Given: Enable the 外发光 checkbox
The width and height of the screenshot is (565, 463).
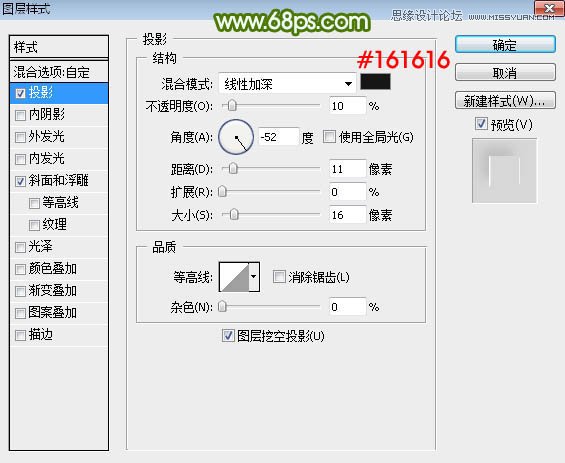Looking at the screenshot, I should click(x=21, y=137).
